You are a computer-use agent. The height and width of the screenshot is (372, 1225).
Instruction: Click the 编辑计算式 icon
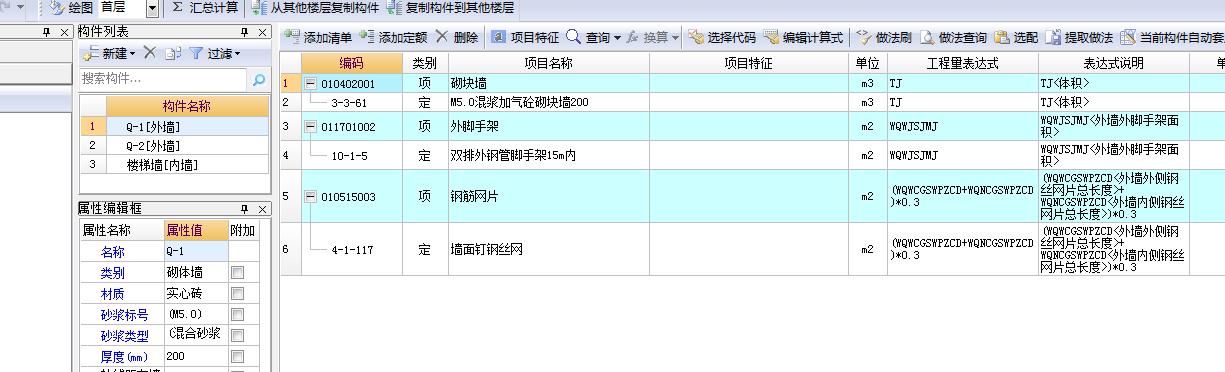[x=771, y=37]
